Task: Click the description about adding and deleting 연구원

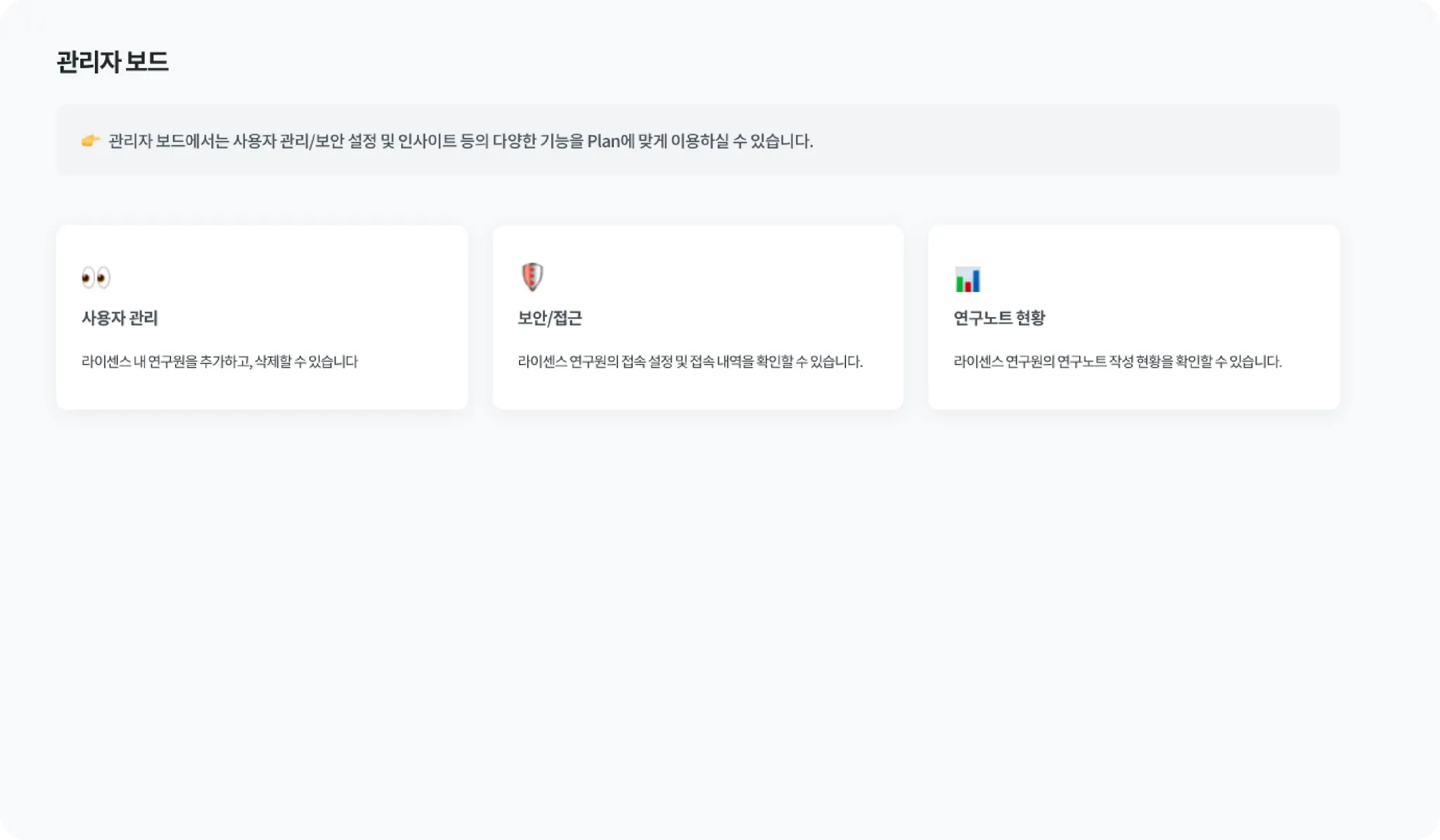Action: coord(219,362)
